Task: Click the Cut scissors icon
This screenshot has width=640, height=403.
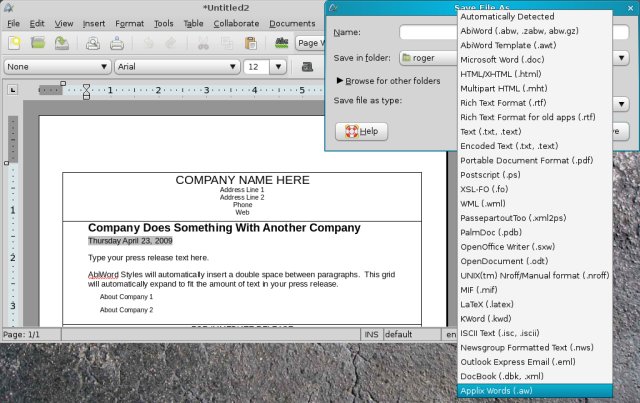Action: (203, 43)
